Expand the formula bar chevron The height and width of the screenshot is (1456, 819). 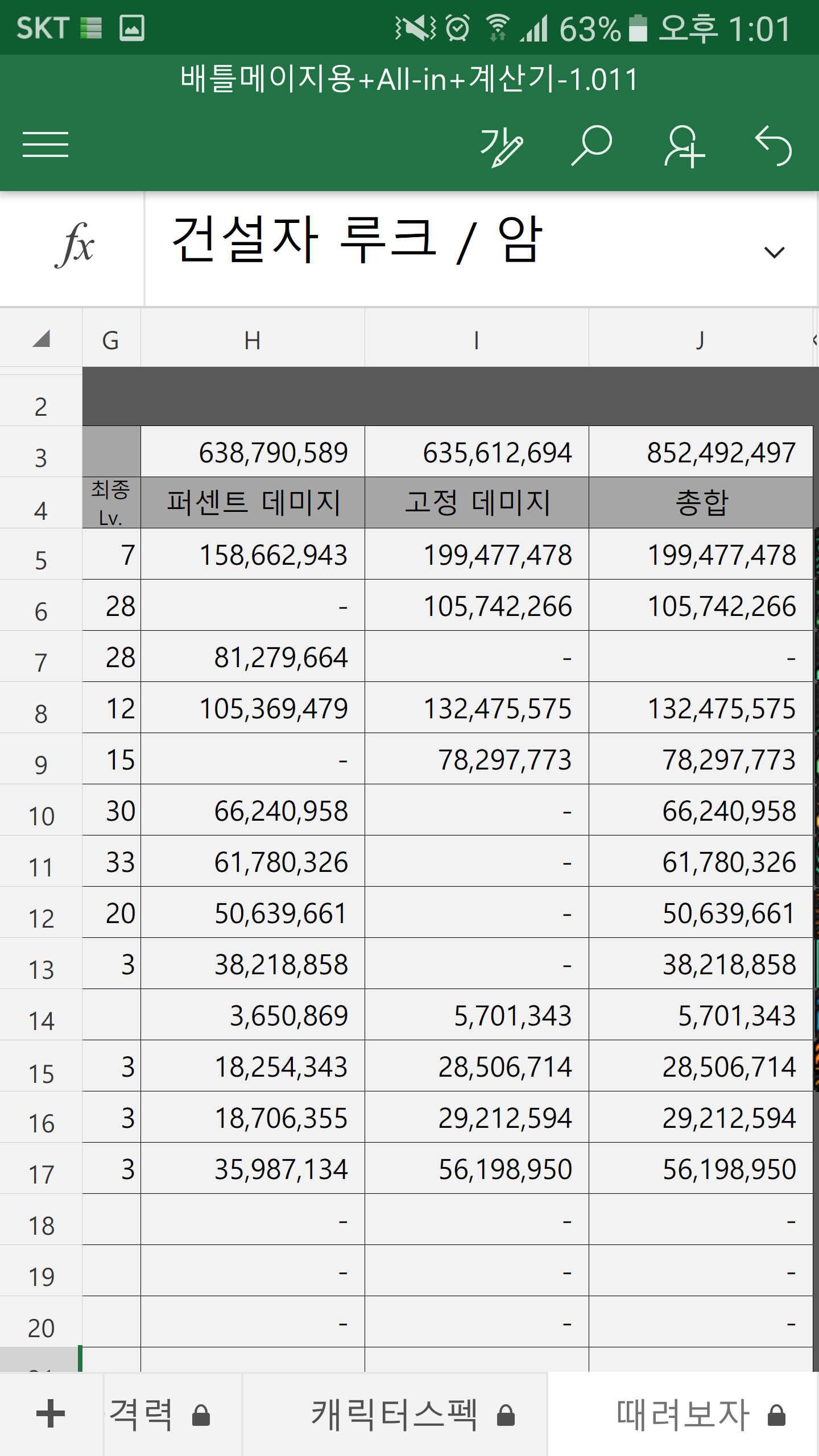tap(774, 251)
